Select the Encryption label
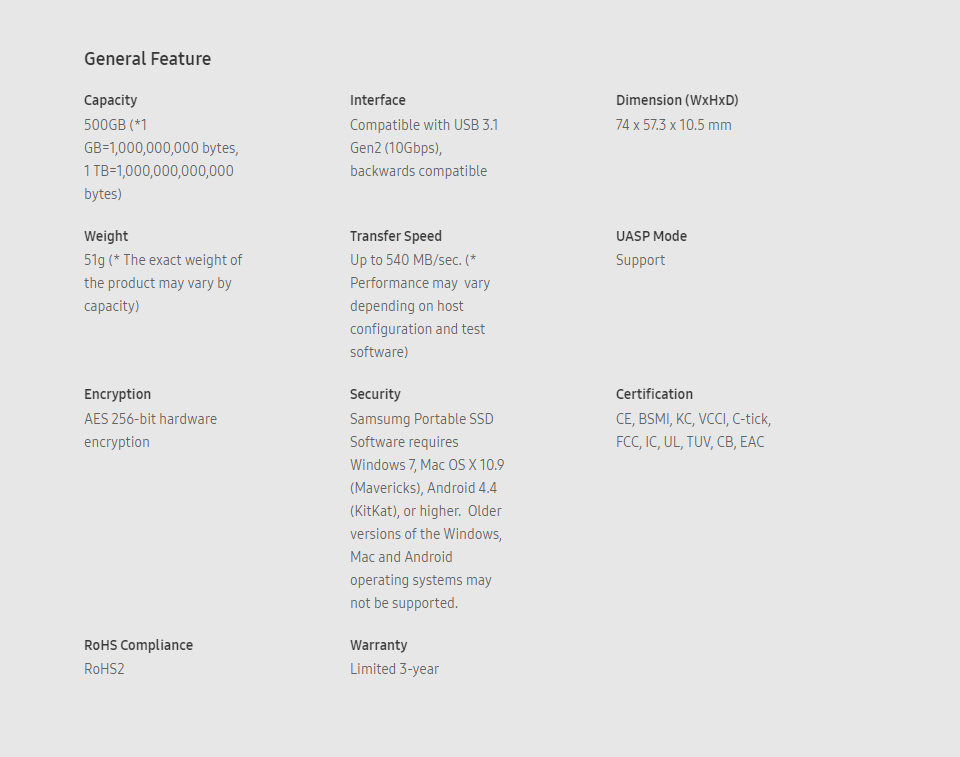The height and width of the screenshot is (757, 960). click(118, 394)
